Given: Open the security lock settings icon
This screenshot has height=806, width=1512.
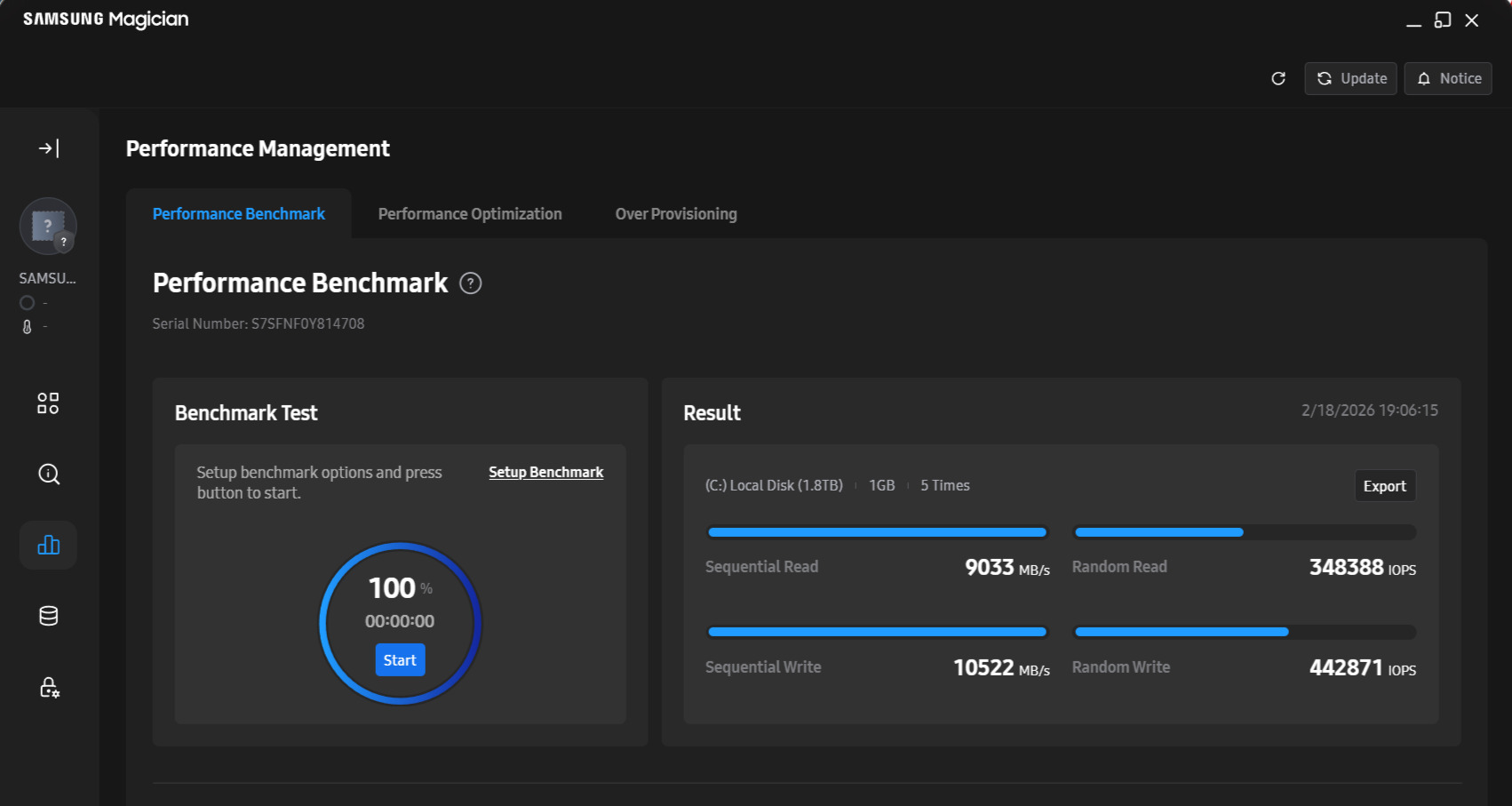Looking at the screenshot, I should [x=48, y=687].
